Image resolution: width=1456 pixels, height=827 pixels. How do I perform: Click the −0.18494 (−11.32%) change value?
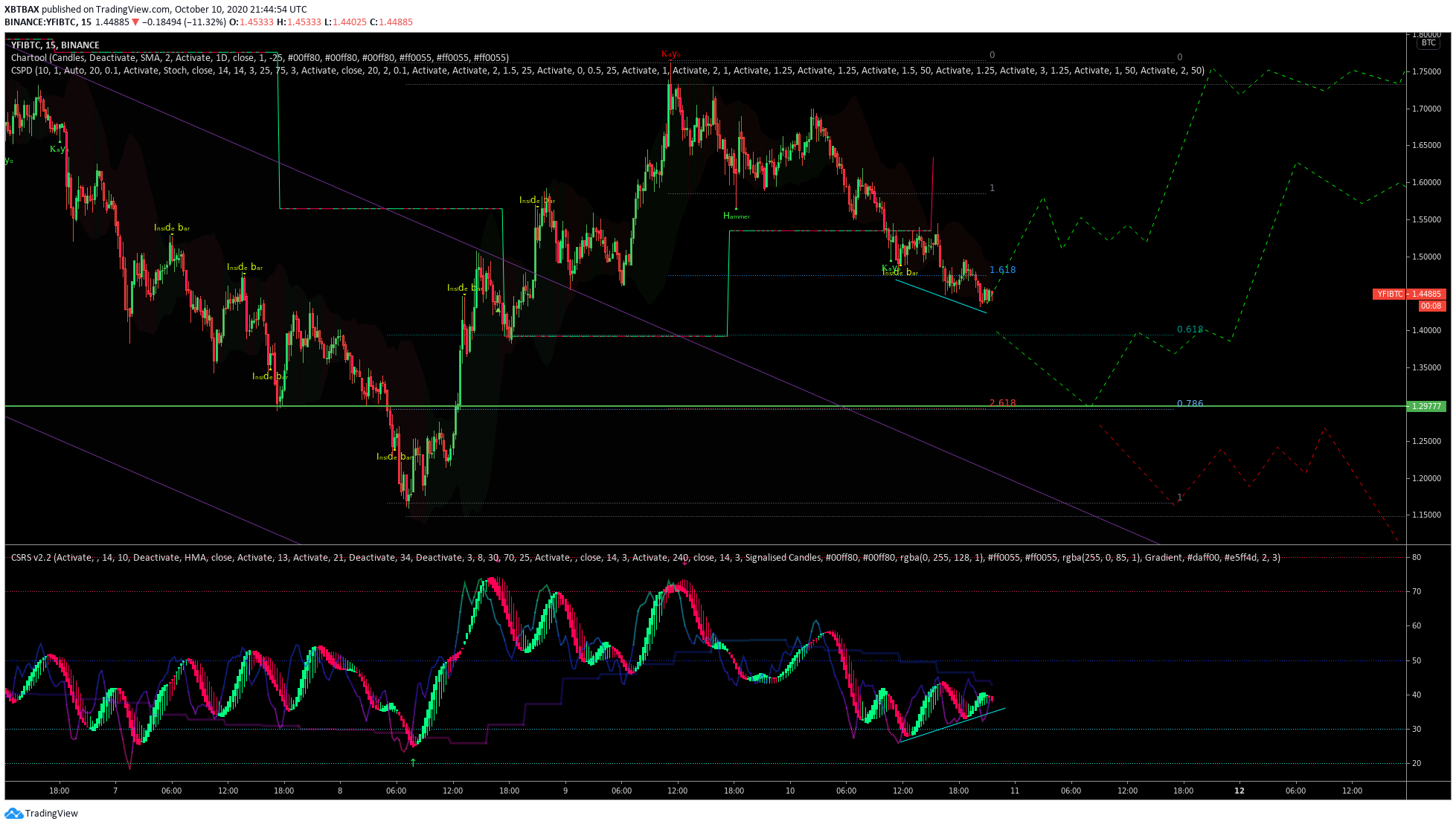coord(184,22)
